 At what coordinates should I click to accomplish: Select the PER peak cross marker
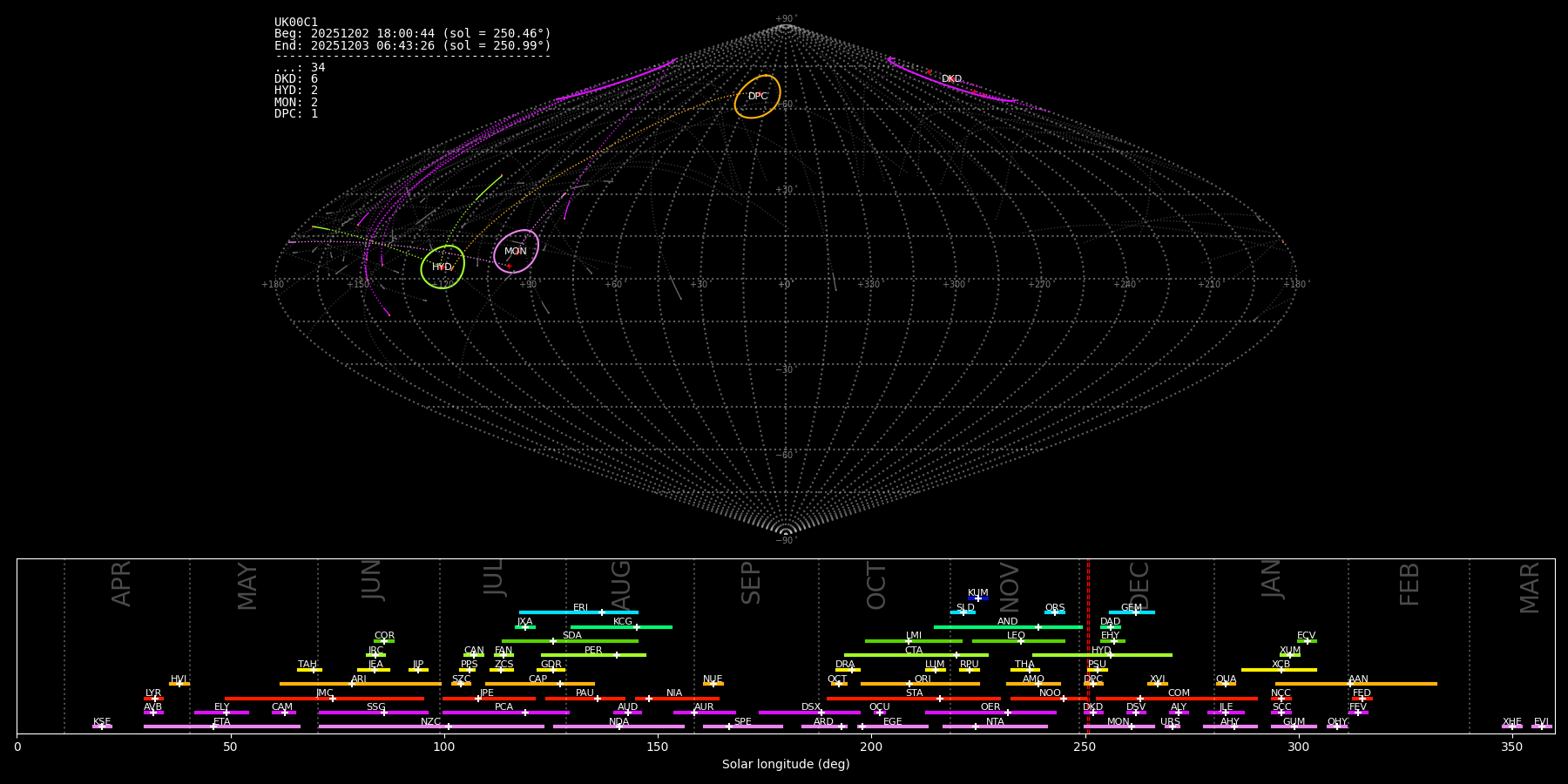pyautogui.click(x=616, y=655)
